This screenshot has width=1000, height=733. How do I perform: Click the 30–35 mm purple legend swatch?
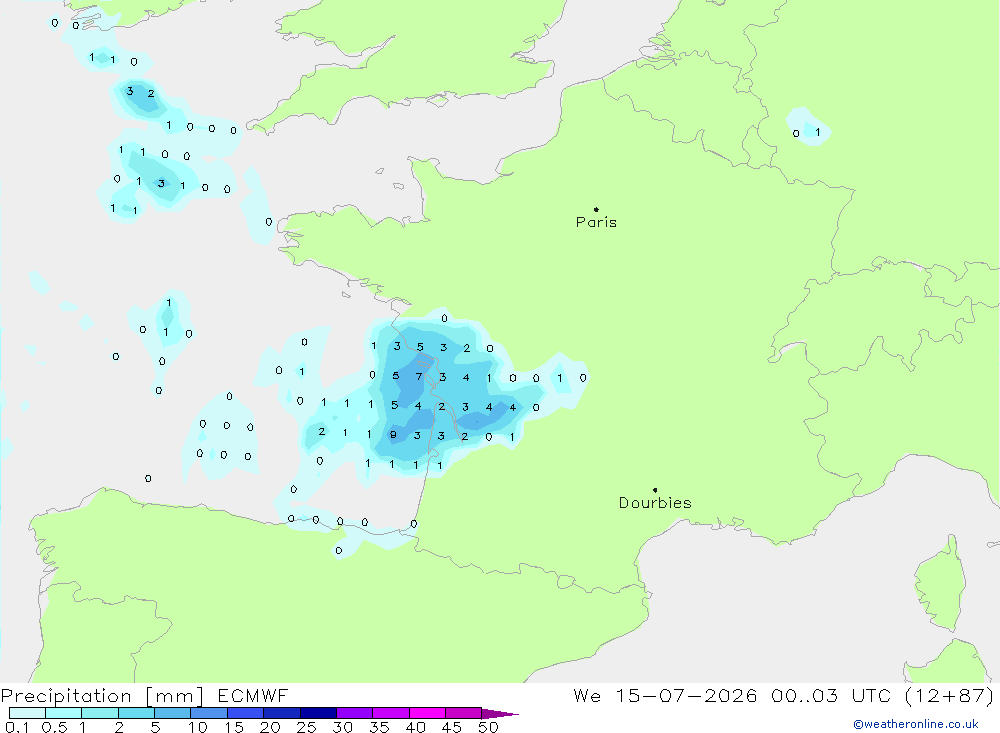click(x=354, y=713)
